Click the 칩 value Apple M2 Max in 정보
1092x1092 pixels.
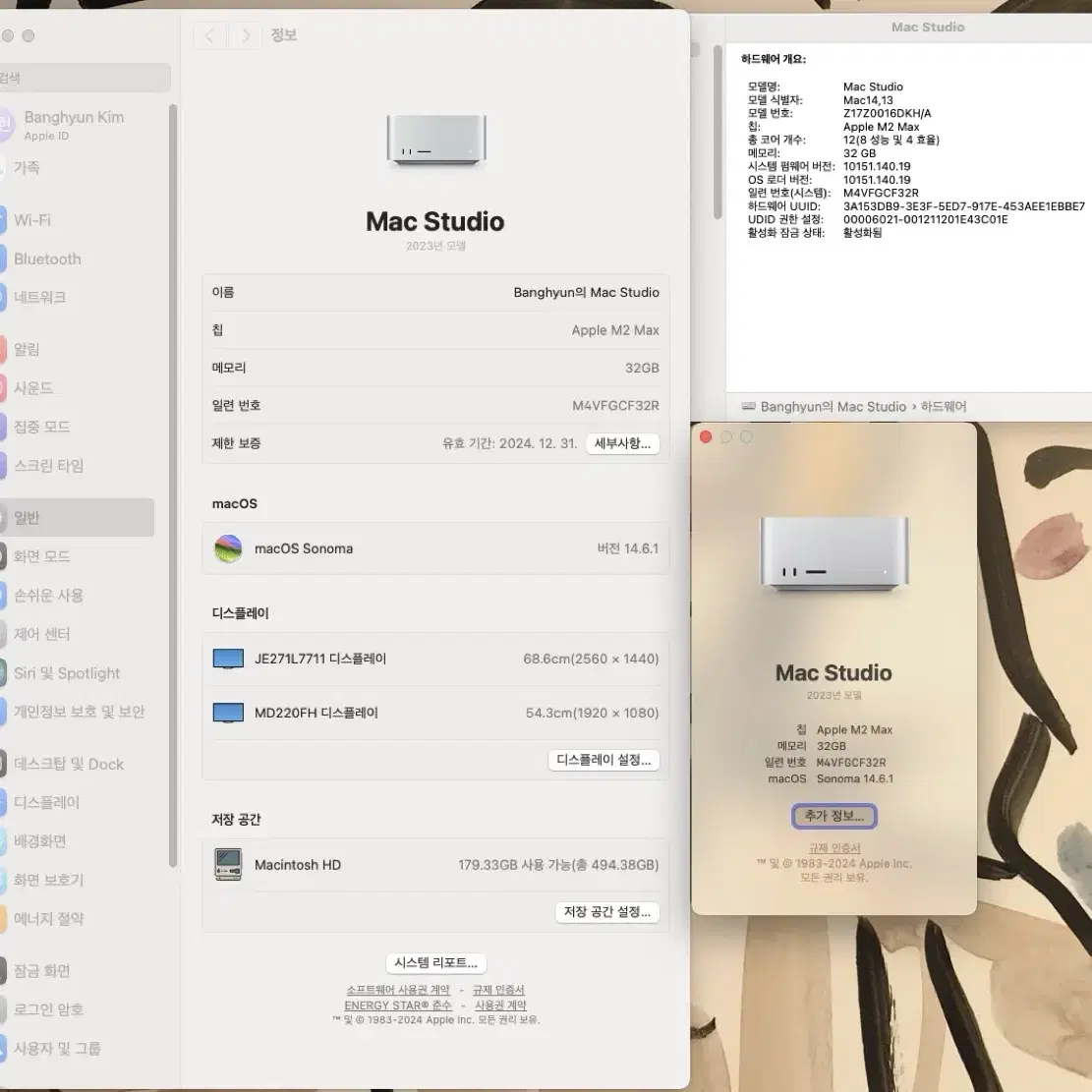615,330
